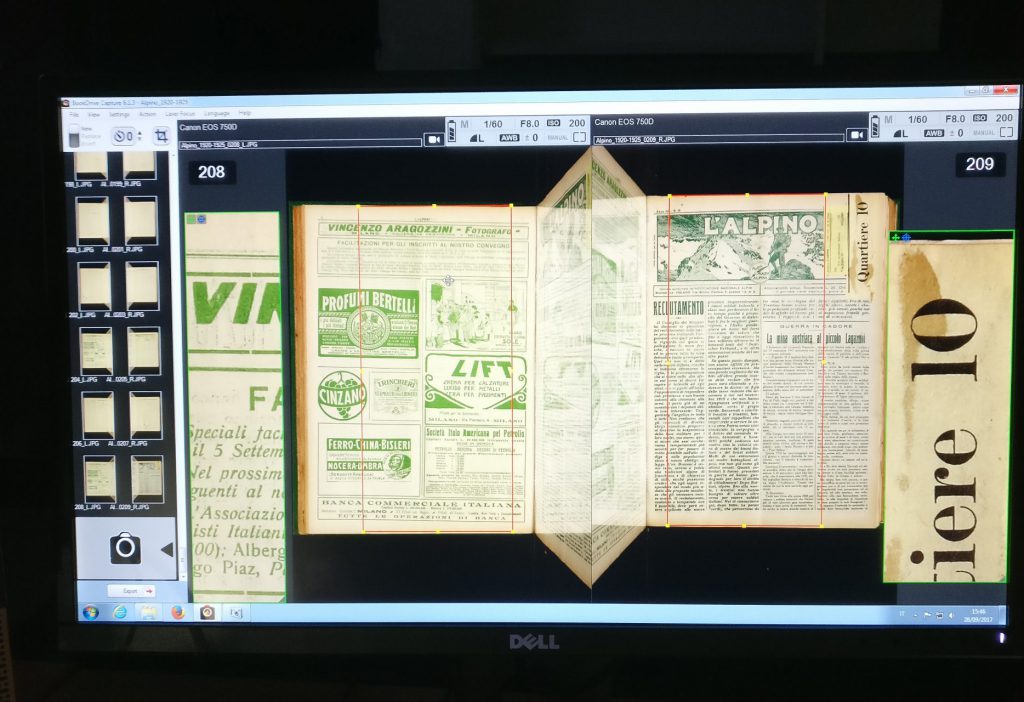The width and height of the screenshot is (1024, 702).
Task: Select thumbnail 0201_R.JPG in list
Action: click(140, 221)
